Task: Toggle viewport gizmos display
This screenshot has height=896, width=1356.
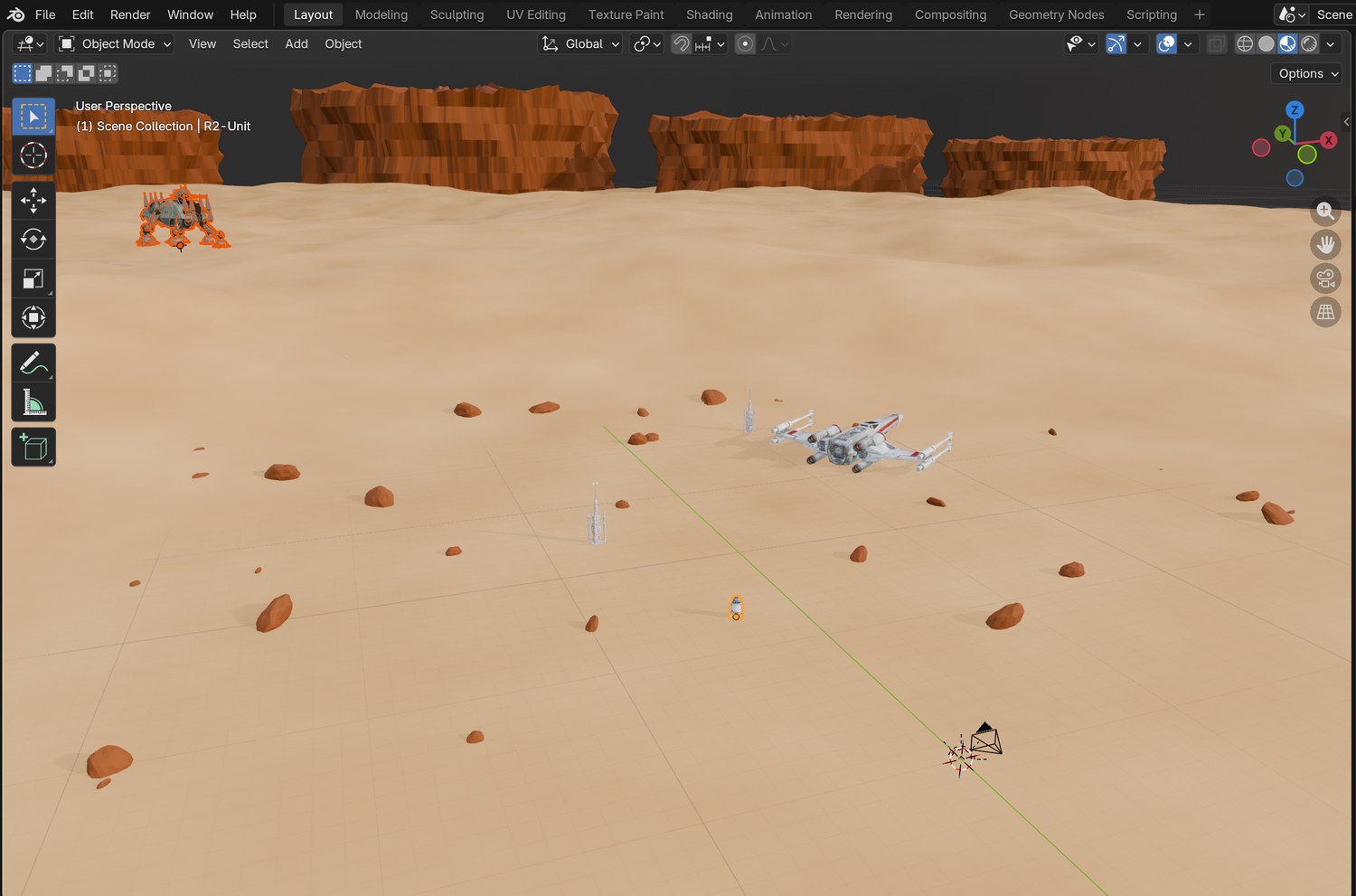Action: coord(1116,43)
